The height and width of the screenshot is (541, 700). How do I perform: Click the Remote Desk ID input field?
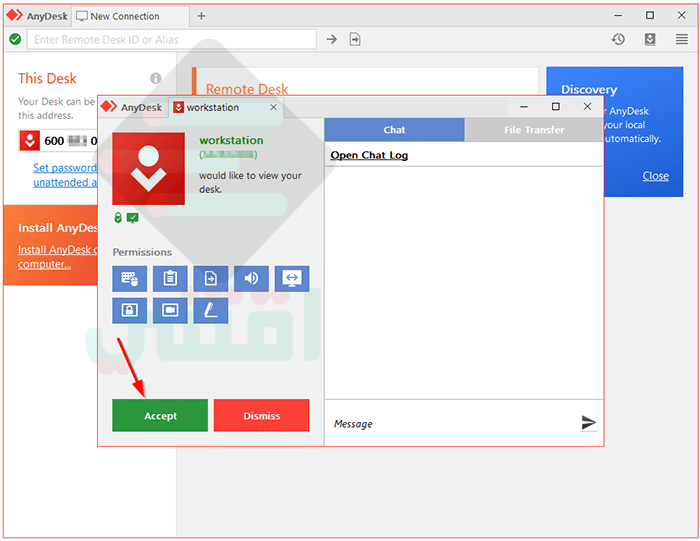pos(172,40)
